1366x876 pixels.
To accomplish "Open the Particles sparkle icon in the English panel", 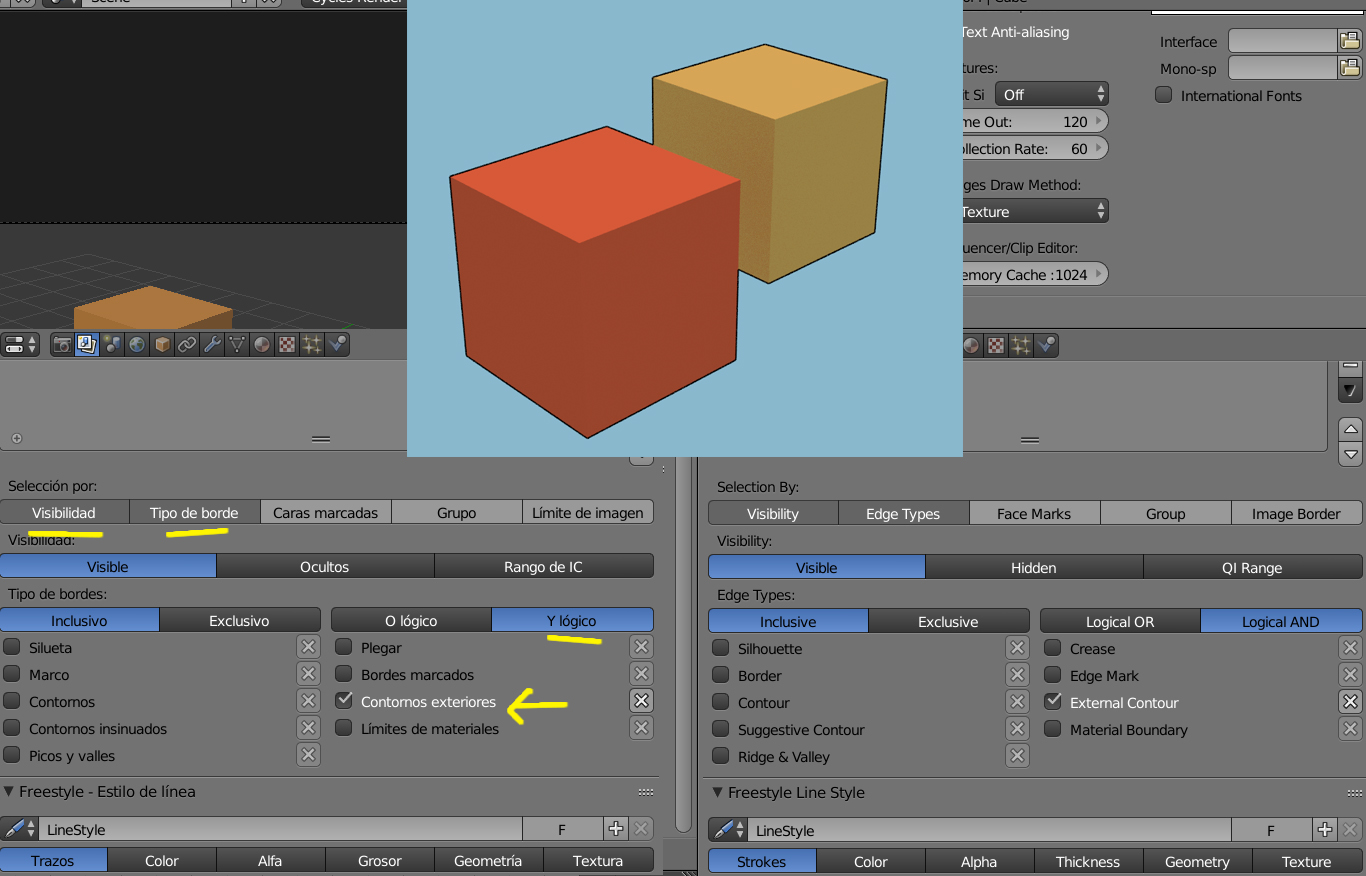I will click(x=1021, y=346).
